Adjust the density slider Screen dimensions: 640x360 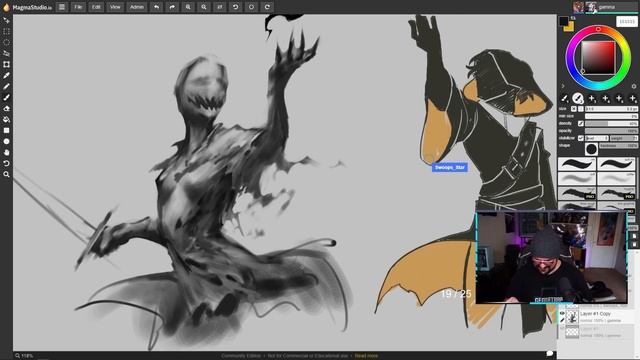611,124
